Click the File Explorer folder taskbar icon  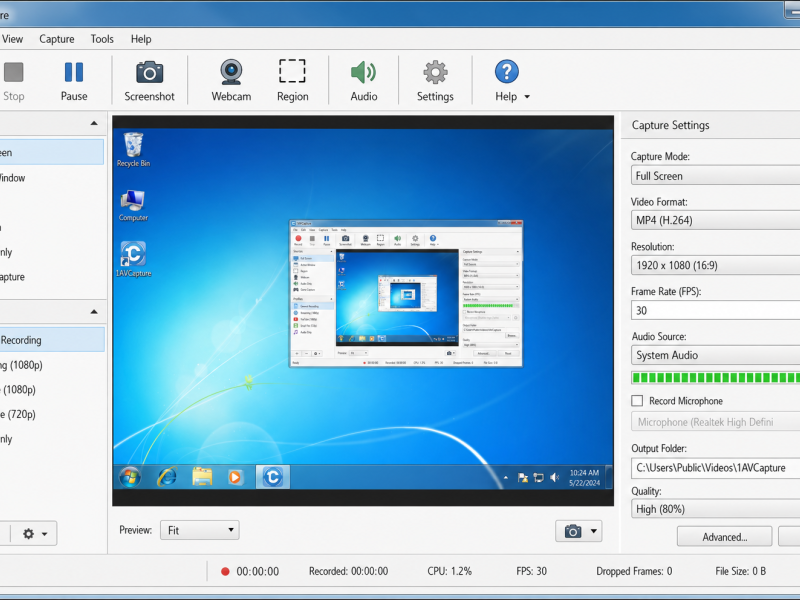point(202,477)
